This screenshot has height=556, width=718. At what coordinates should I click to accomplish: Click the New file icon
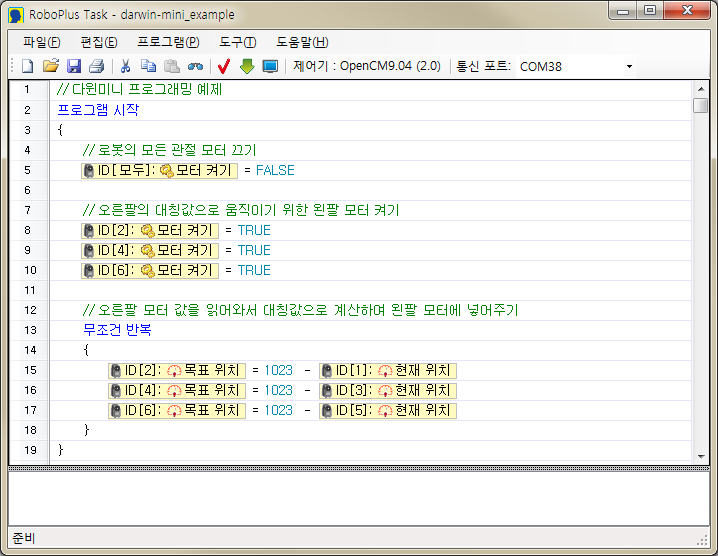pyautogui.click(x=28, y=66)
